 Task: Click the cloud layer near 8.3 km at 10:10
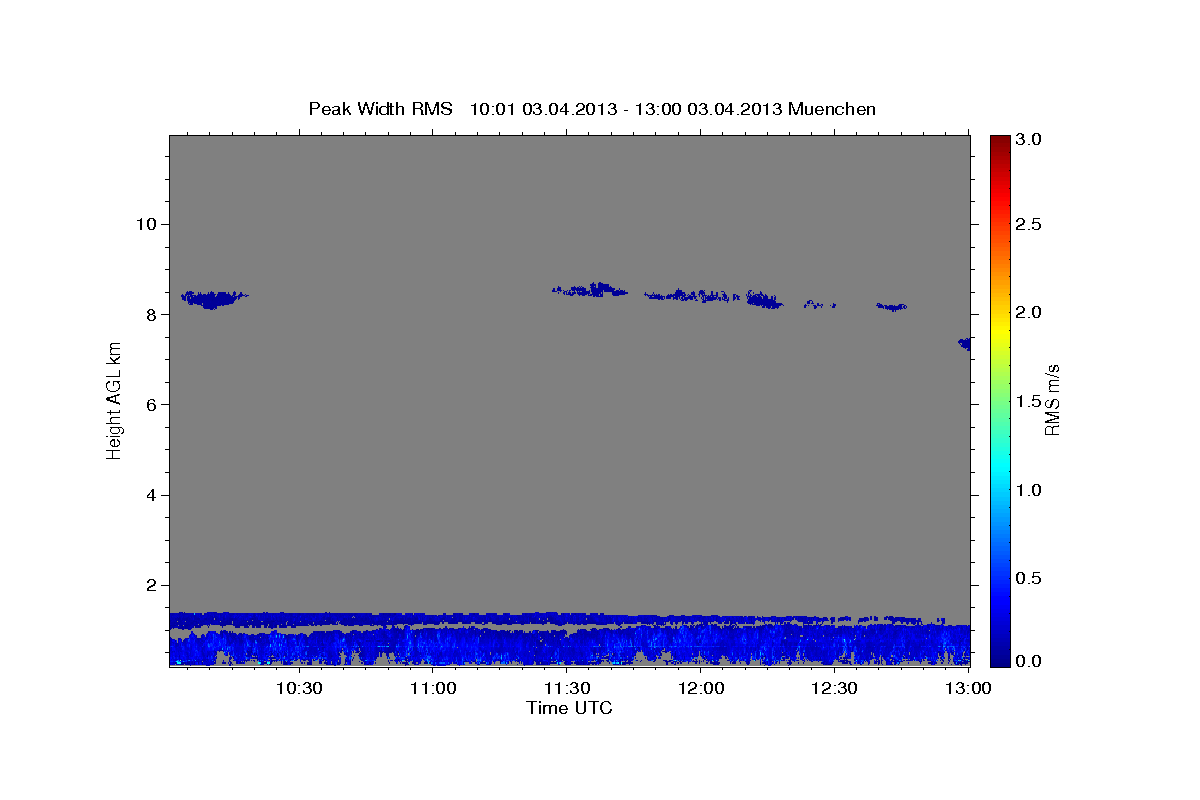[212, 298]
